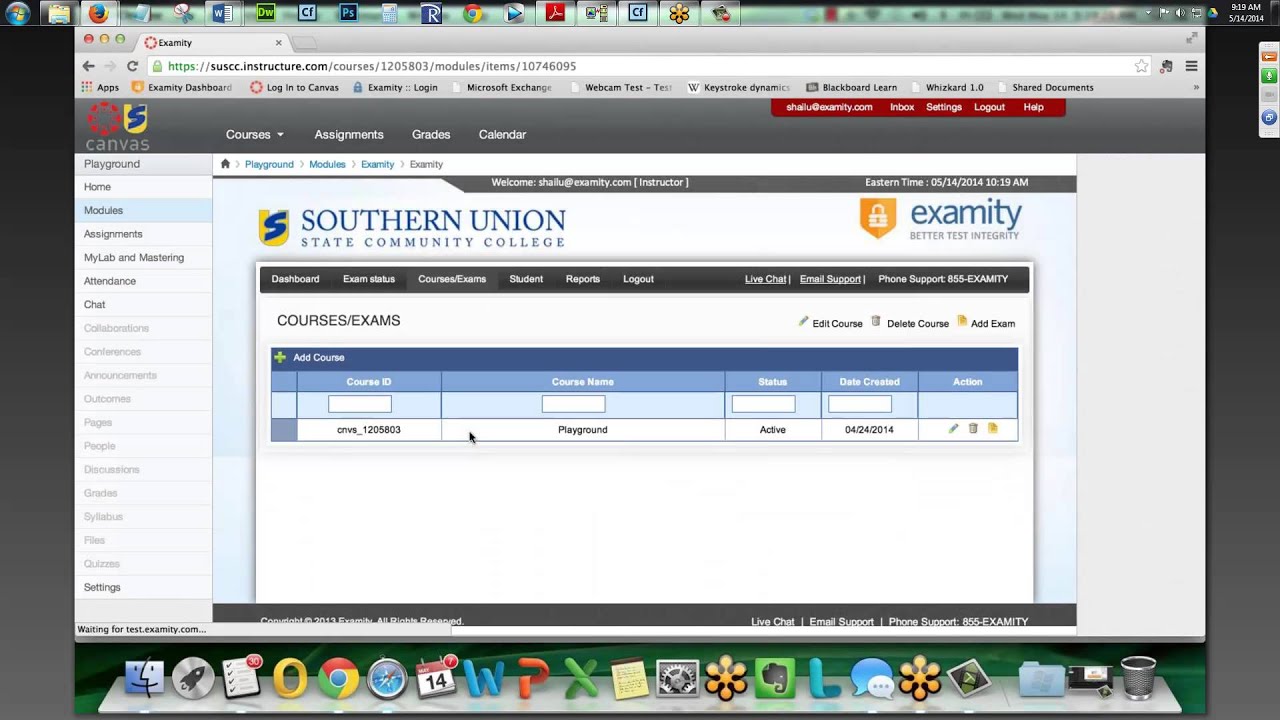
Task: Open the Calendar icon in the dock
Action: (x=436, y=678)
